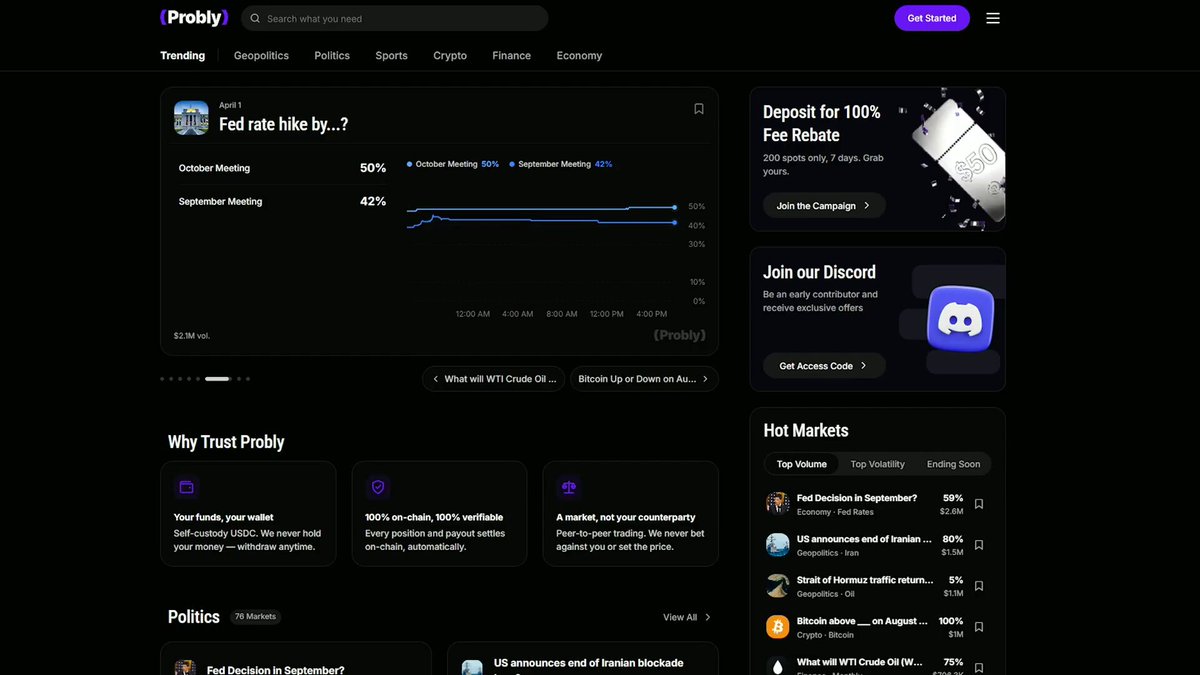
Task: Click the 76 Markets badge
Action: click(x=255, y=617)
